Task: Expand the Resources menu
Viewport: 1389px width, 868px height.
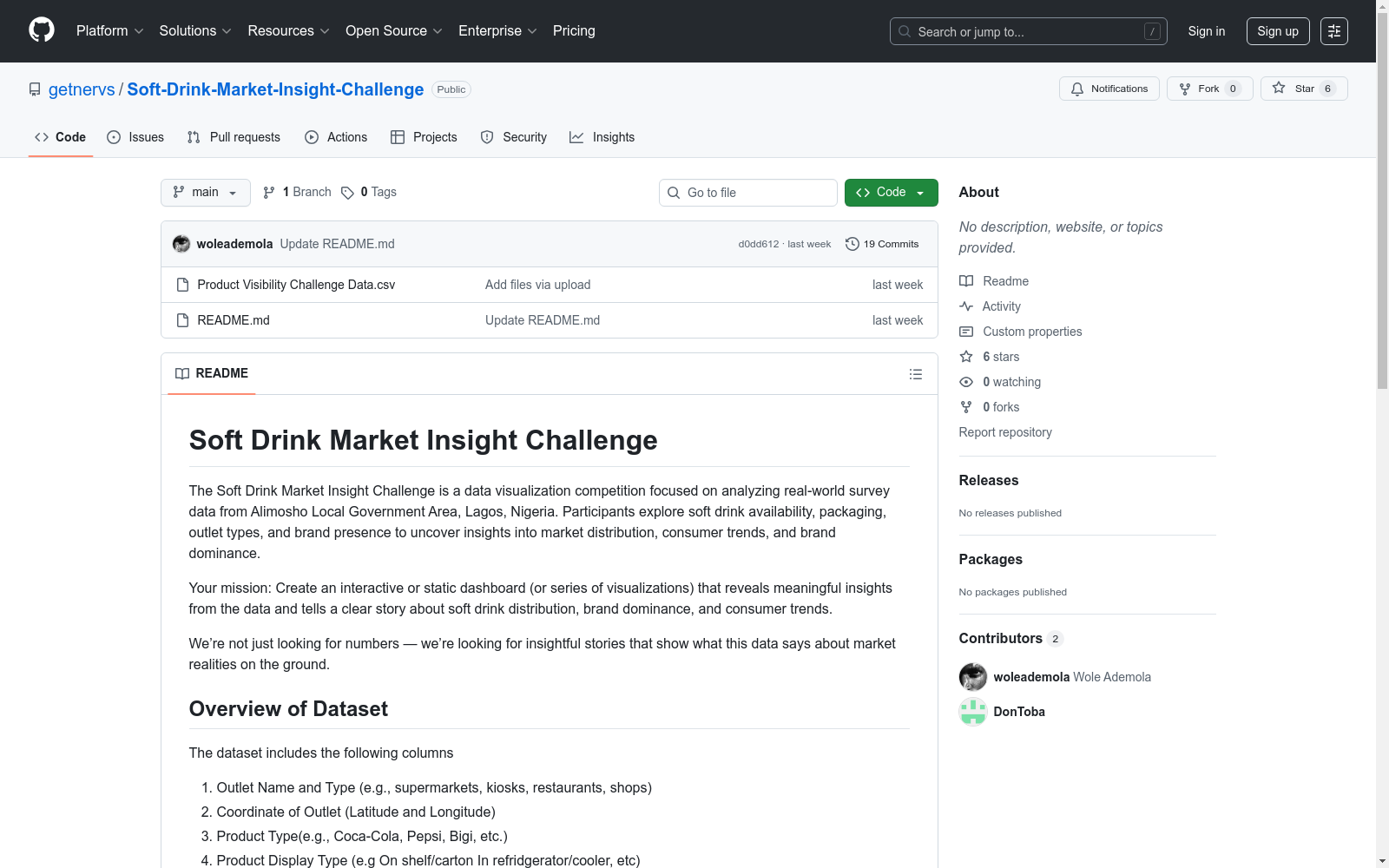Action: 288,30
